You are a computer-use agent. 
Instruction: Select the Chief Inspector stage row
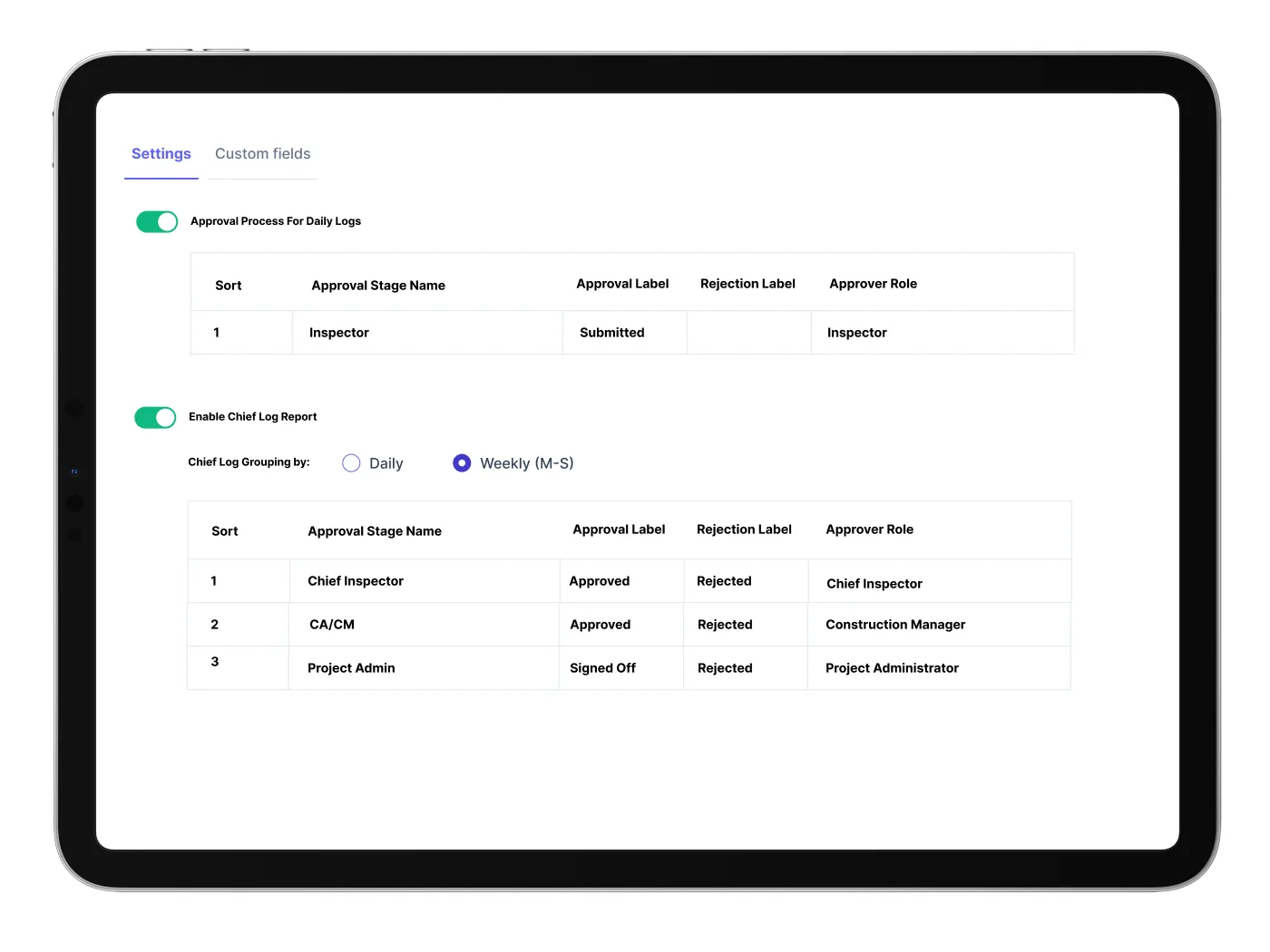(355, 580)
